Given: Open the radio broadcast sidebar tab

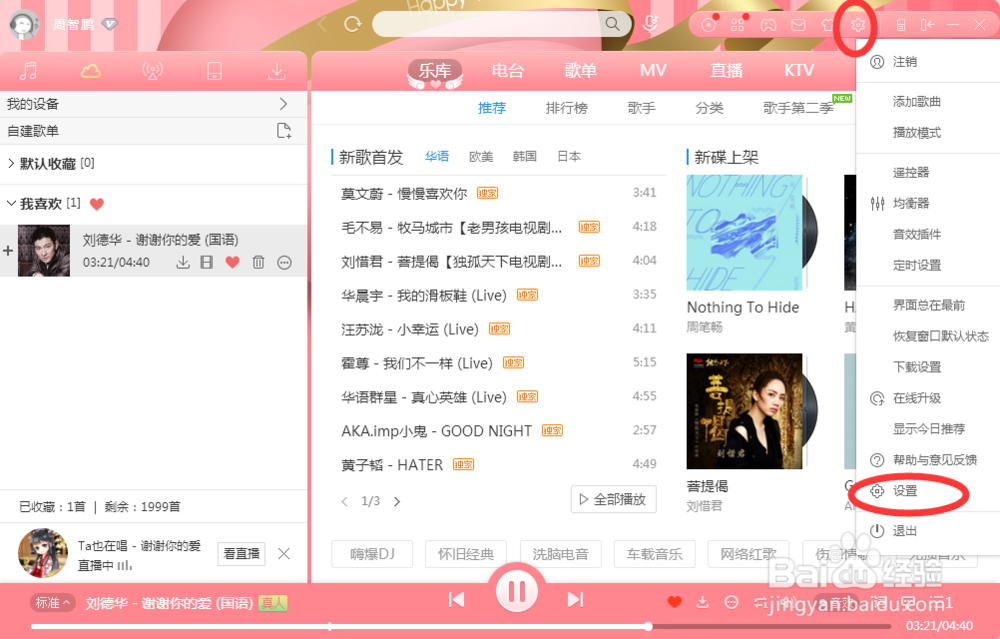Looking at the screenshot, I should [x=152, y=71].
